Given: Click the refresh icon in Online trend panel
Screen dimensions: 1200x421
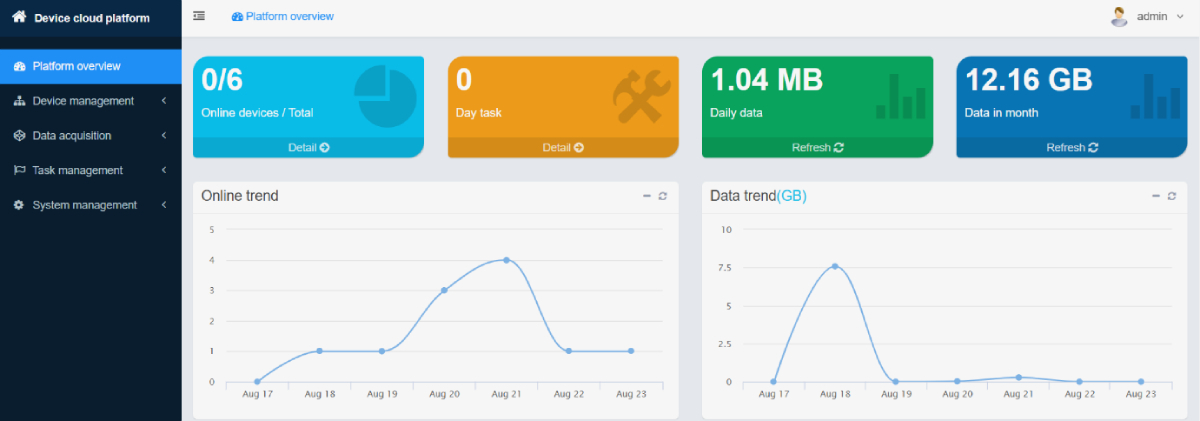Looking at the screenshot, I should 662,196.
